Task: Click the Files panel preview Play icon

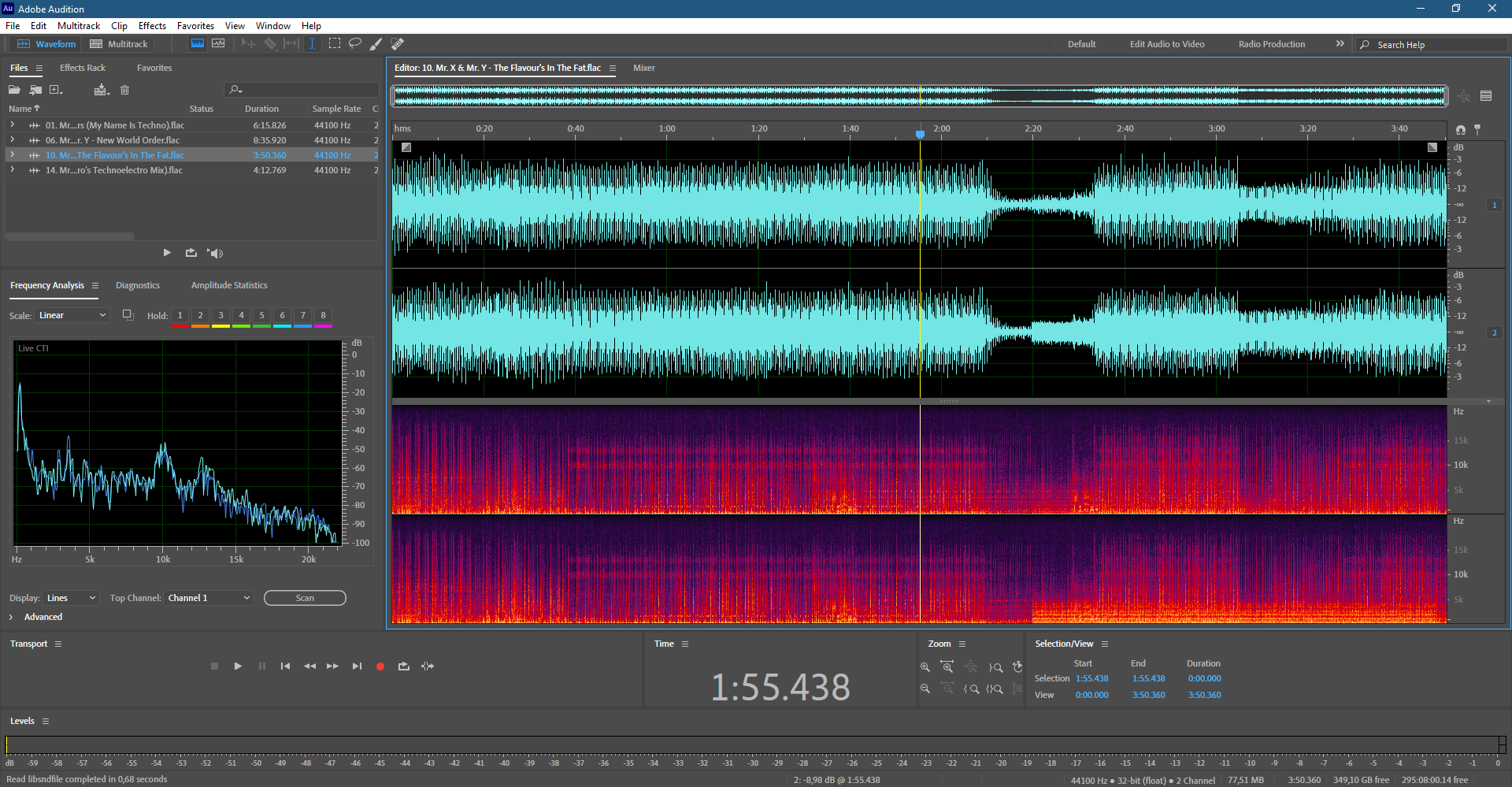Action: pos(167,253)
